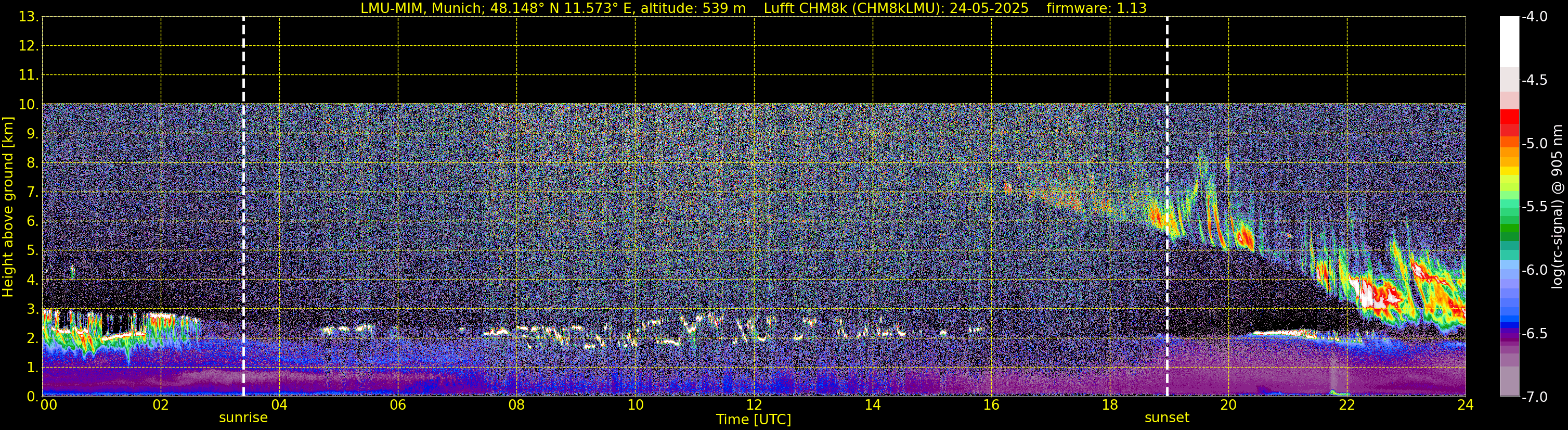Click the '14' tick label on time axis

point(873,405)
